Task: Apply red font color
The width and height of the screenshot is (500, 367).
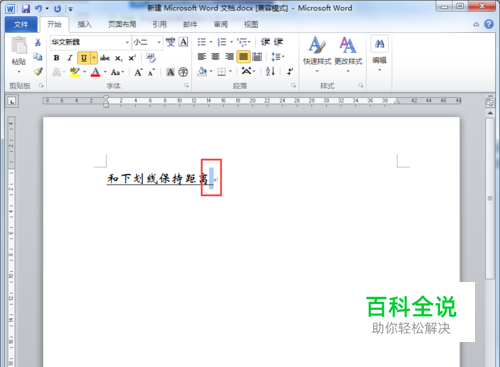Action: coord(95,72)
